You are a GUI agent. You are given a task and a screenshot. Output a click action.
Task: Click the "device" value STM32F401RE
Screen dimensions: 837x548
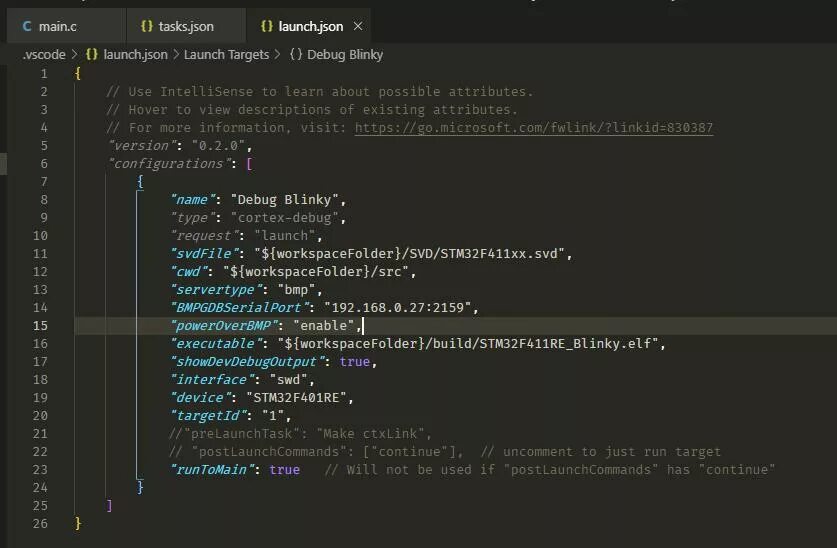pyautogui.click(x=296, y=398)
